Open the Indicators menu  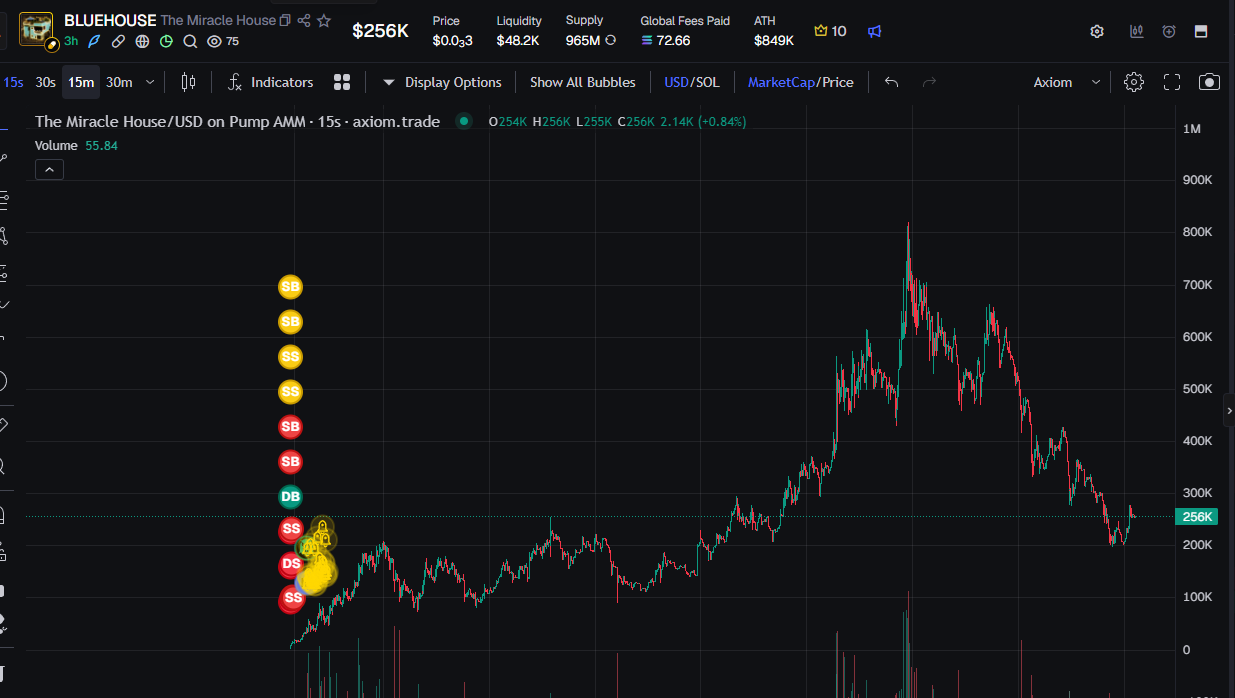click(271, 82)
